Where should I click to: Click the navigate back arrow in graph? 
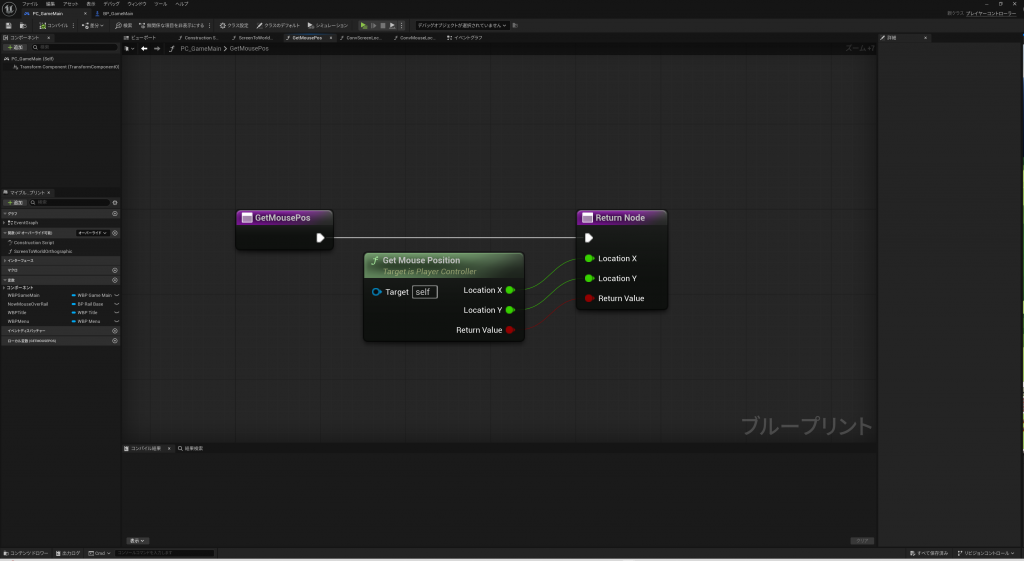[144, 48]
